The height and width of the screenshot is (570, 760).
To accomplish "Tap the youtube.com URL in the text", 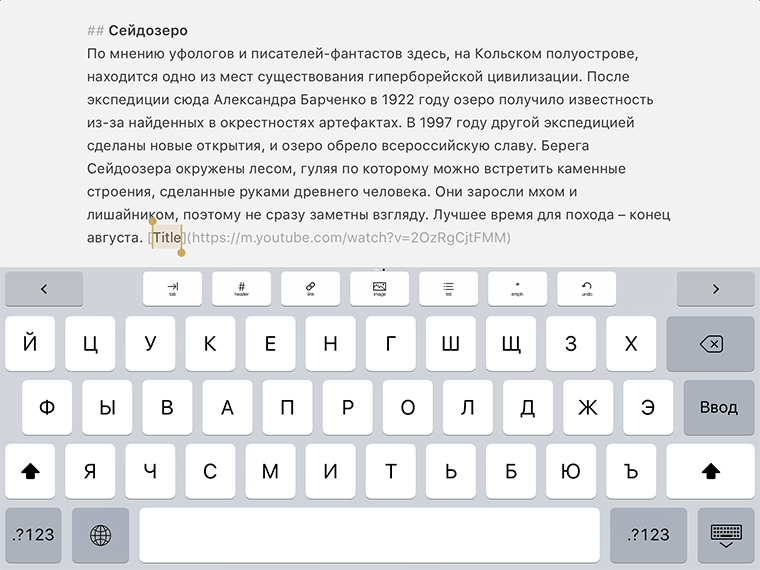I will (349, 238).
